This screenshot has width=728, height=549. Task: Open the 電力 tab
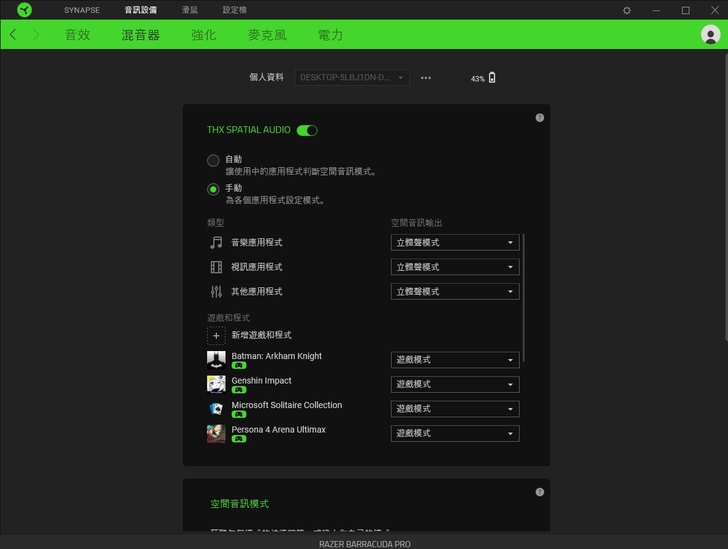coord(330,35)
